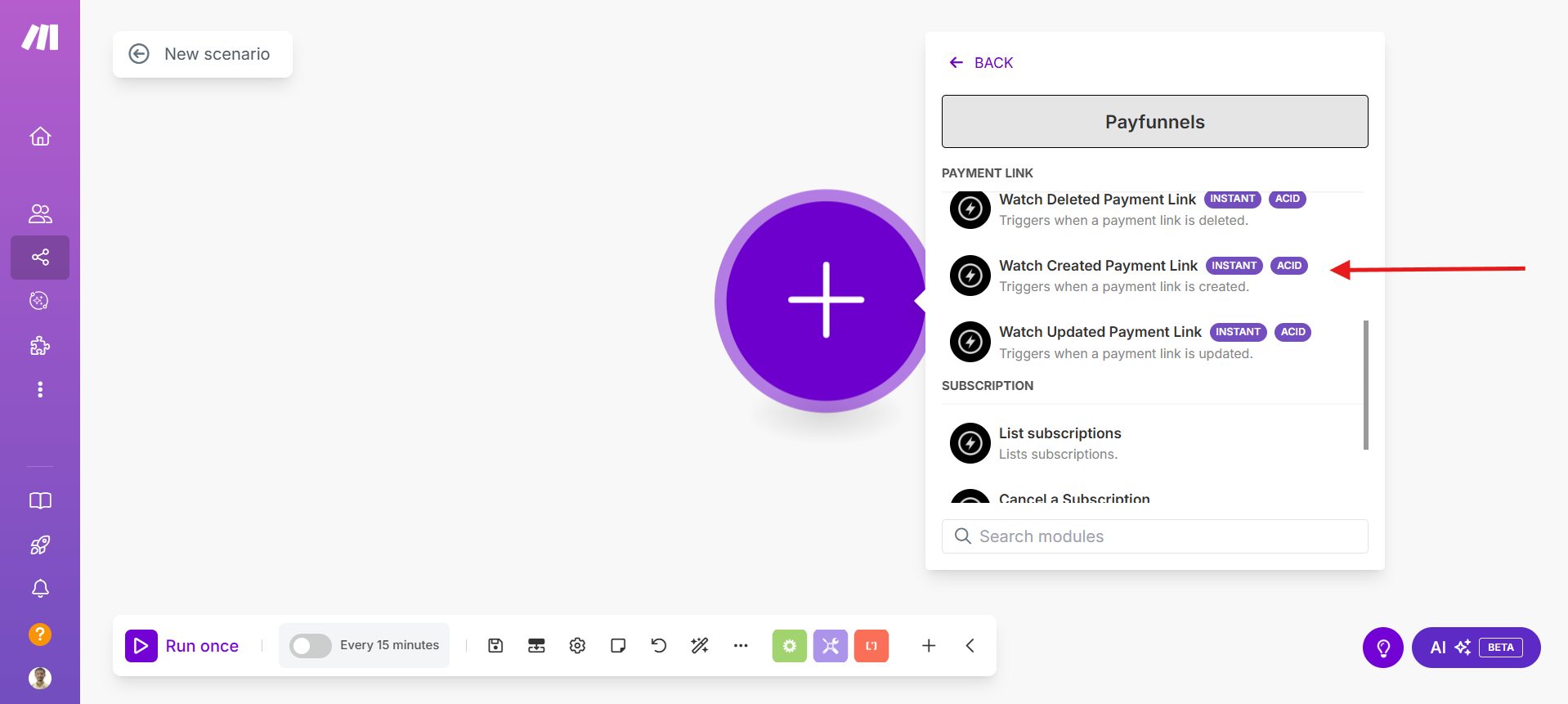Open the purple Tools wrench button
This screenshot has height=704, width=1568.
click(831, 646)
